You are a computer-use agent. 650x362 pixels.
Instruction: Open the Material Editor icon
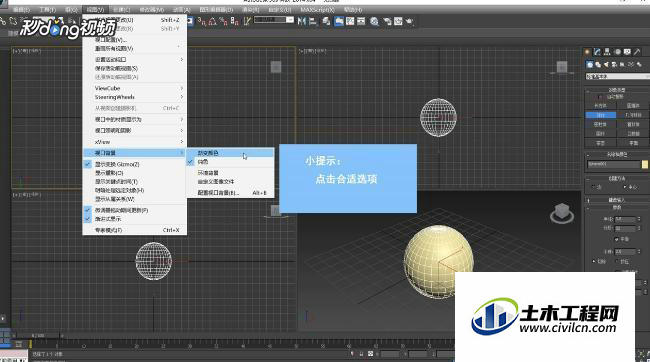[374, 21]
